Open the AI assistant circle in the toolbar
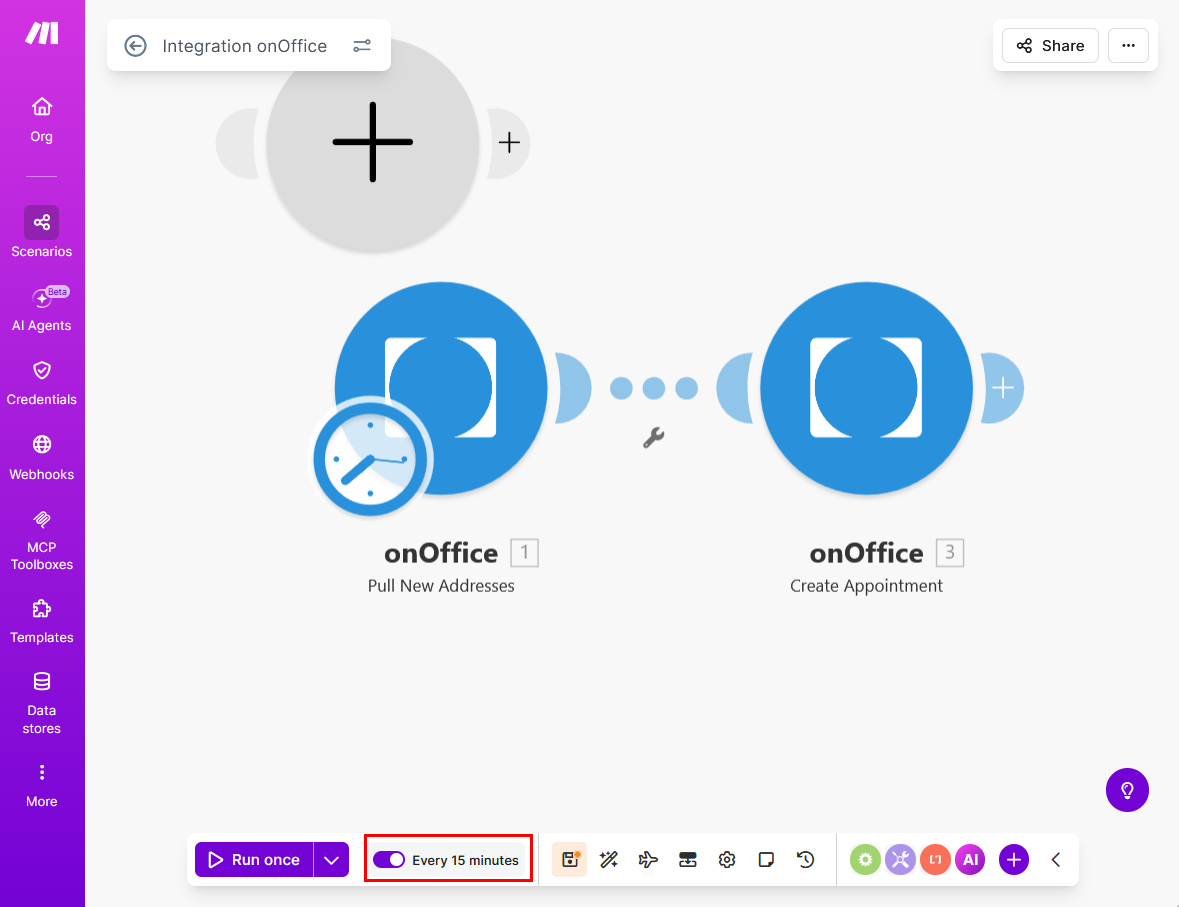This screenshot has width=1179, height=907. coord(970,860)
